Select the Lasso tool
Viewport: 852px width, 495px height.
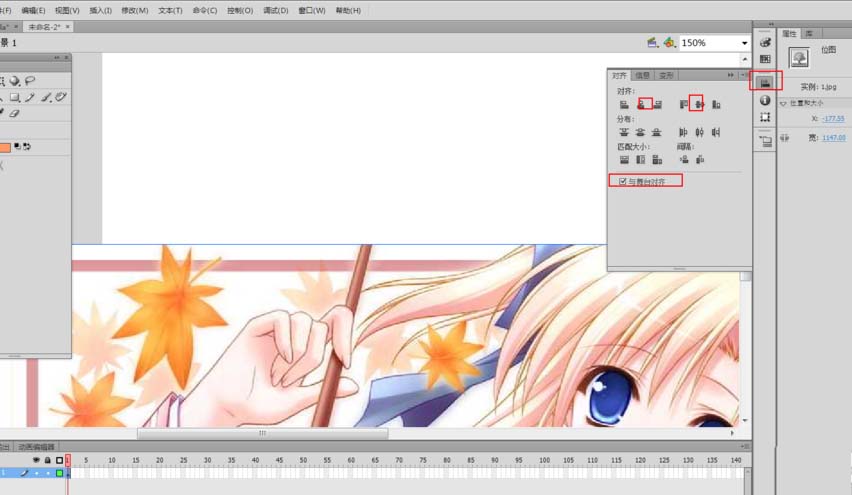pyautogui.click(x=30, y=80)
